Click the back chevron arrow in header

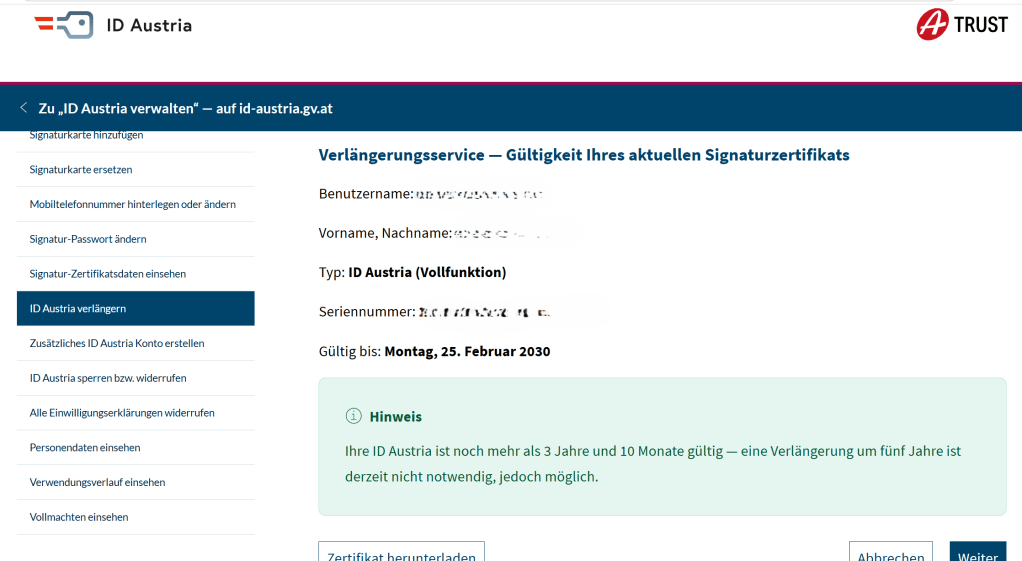click(x=24, y=108)
